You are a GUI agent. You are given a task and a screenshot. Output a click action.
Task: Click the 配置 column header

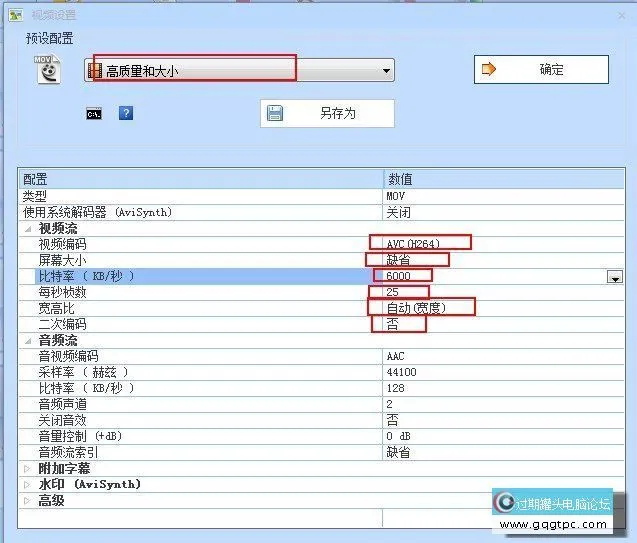201,179
